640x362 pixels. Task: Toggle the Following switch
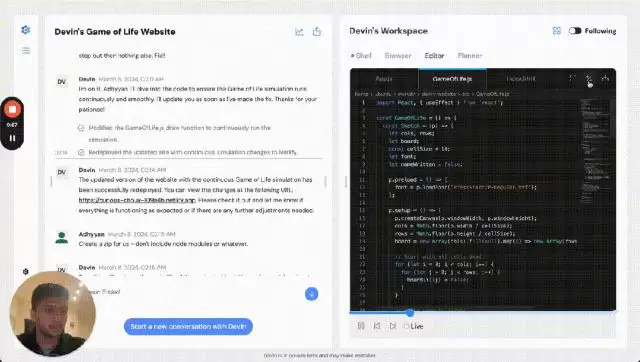tap(575, 31)
